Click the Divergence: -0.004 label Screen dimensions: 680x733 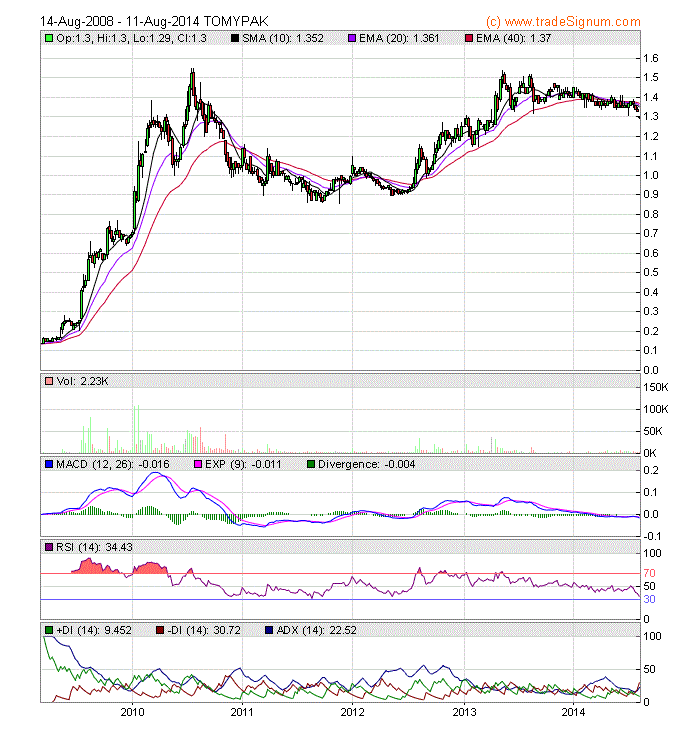(366, 464)
